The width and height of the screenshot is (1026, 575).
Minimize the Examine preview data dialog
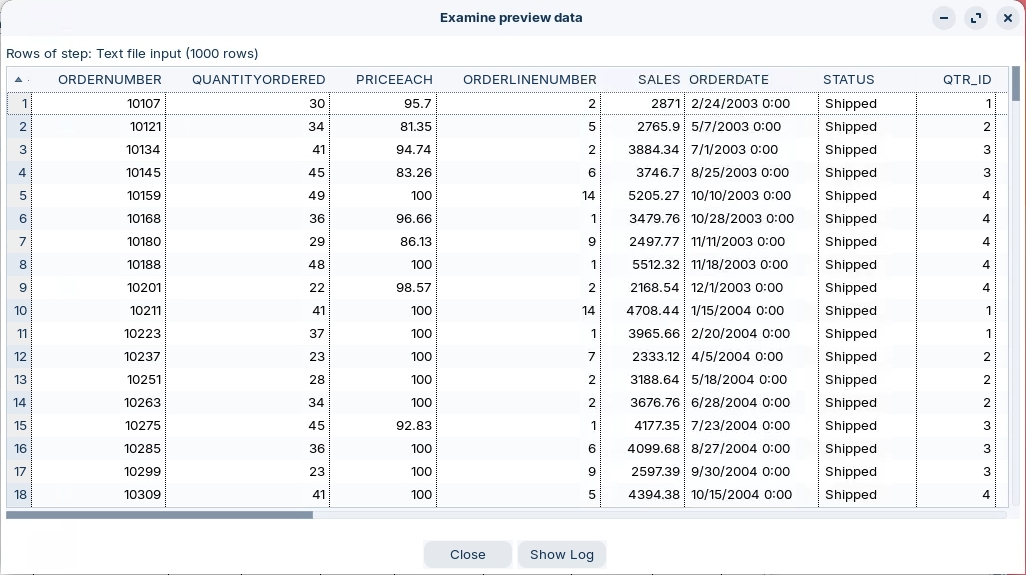point(943,18)
